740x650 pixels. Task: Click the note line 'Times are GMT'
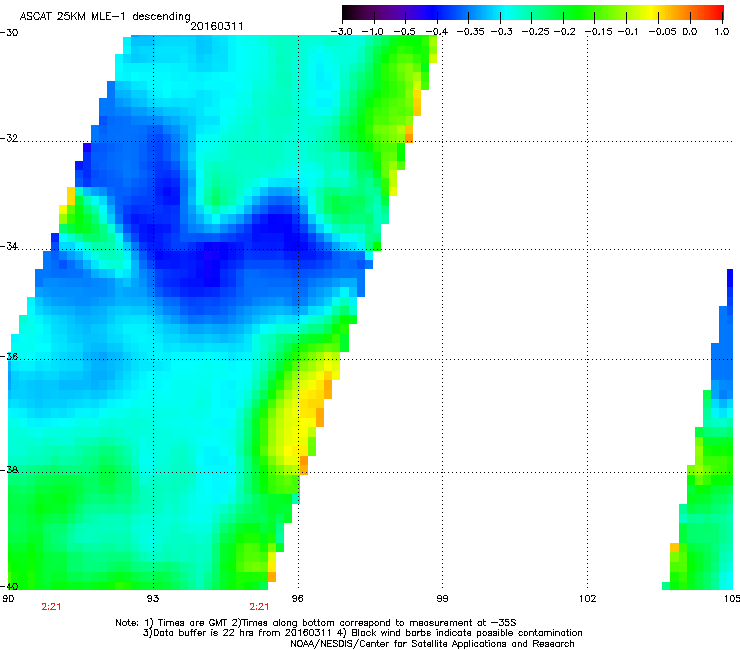(316, 623)
